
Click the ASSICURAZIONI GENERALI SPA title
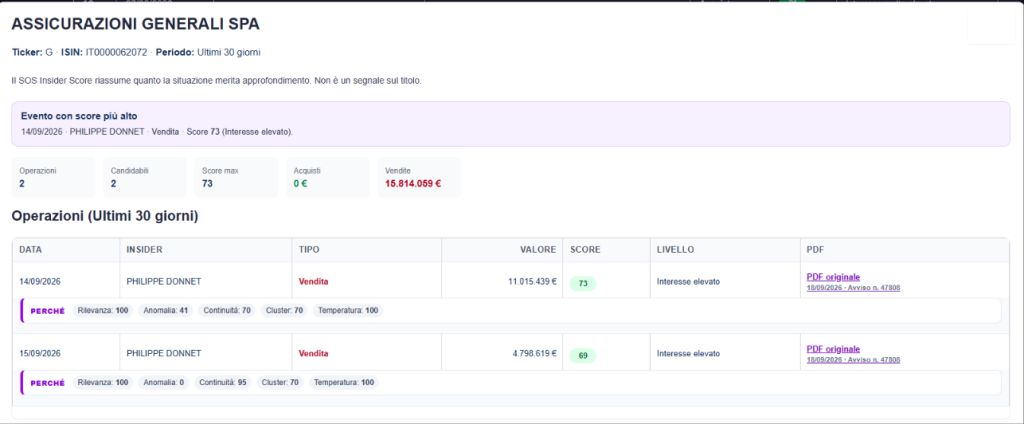[135, 24]
